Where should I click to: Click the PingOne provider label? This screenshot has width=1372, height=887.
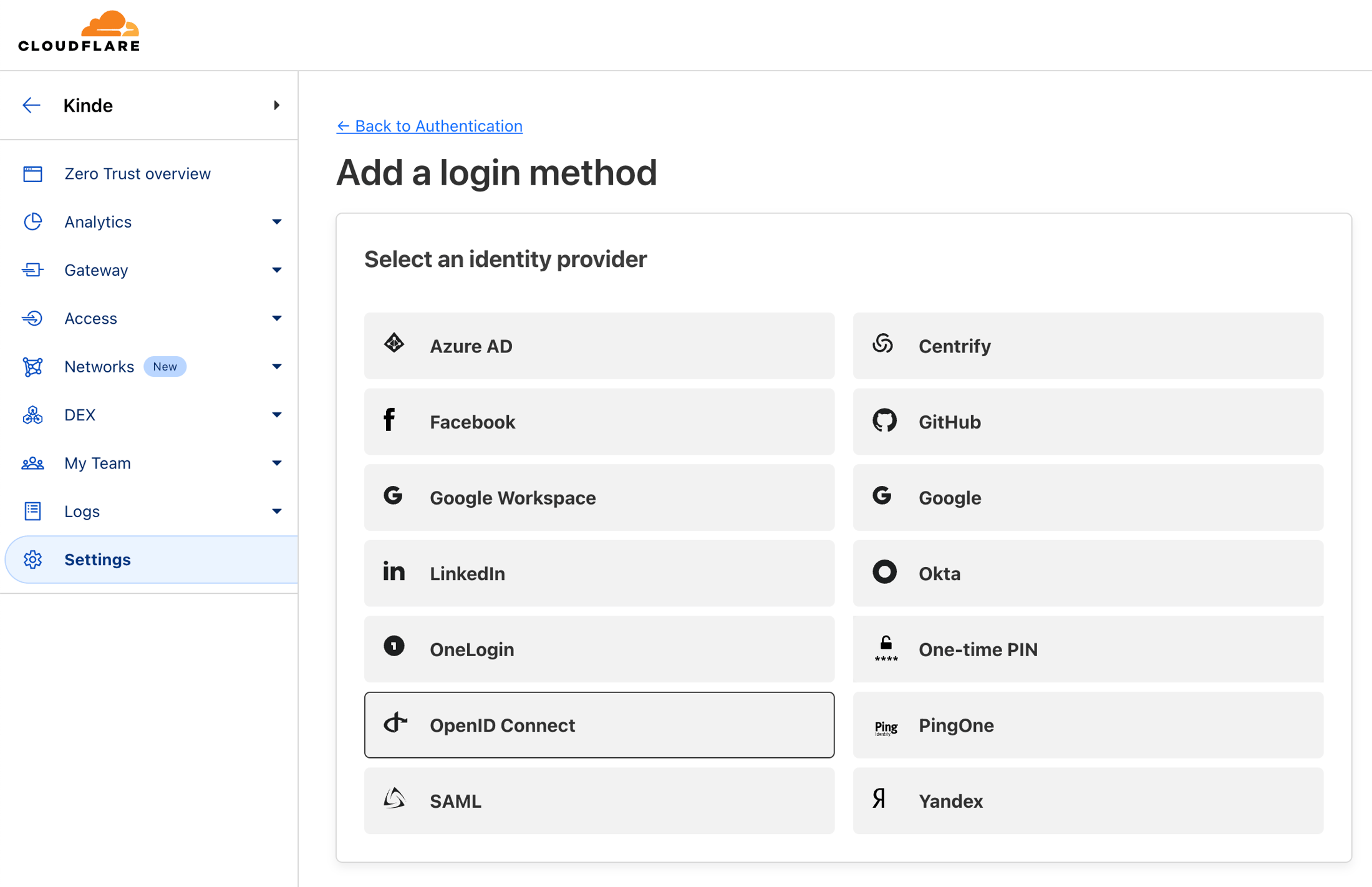pos(956,725)
